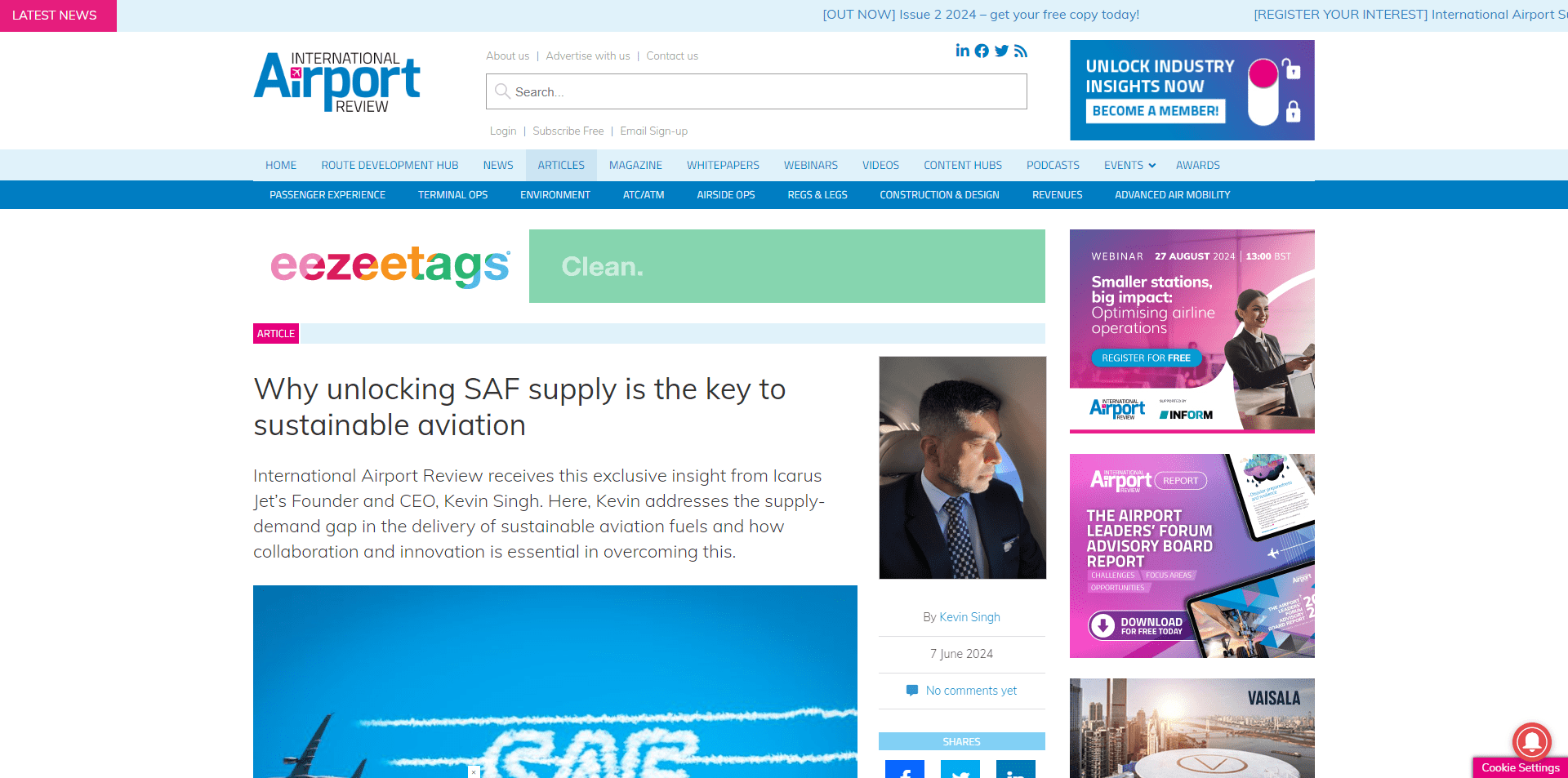
Task: Expand the Events dropdown menu
Action: click(1129, 165)
